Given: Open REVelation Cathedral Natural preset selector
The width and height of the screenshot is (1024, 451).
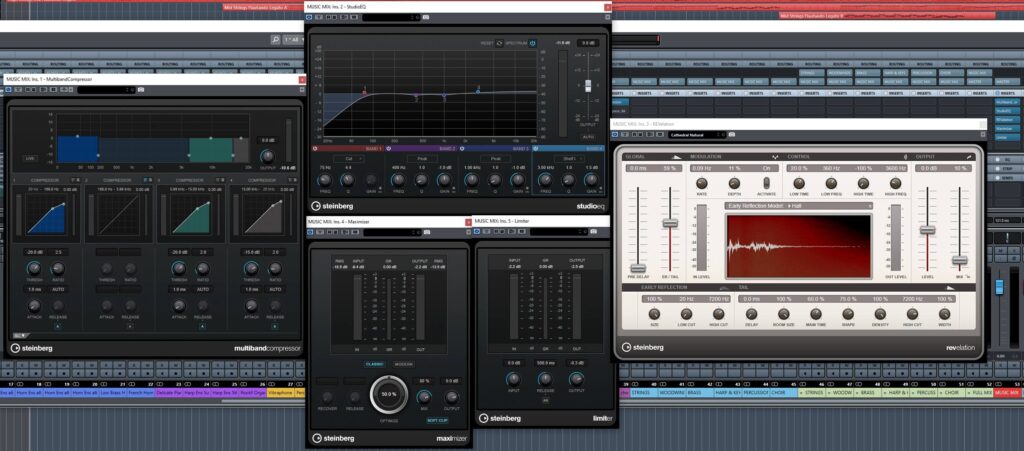Looking at the screenshot, I should pos(697,135).
